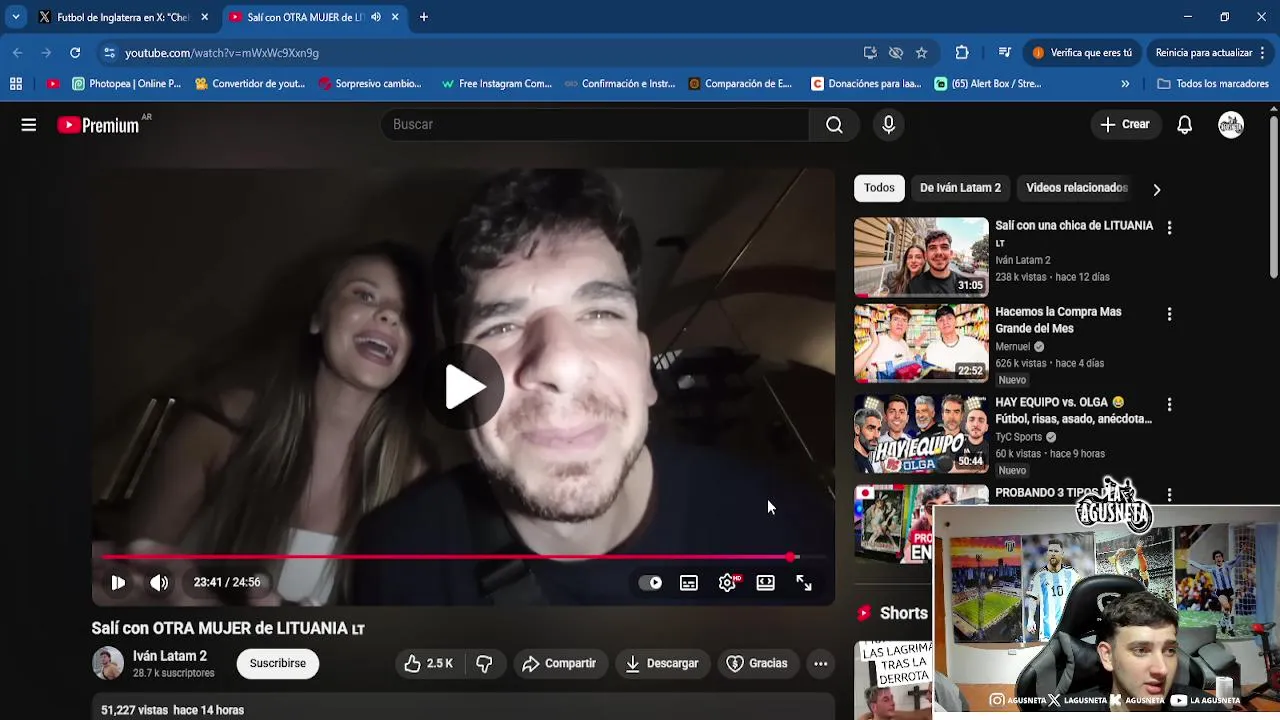Open the Photopea bookmark
This screenshot has width=1280, height=720.
126,84
